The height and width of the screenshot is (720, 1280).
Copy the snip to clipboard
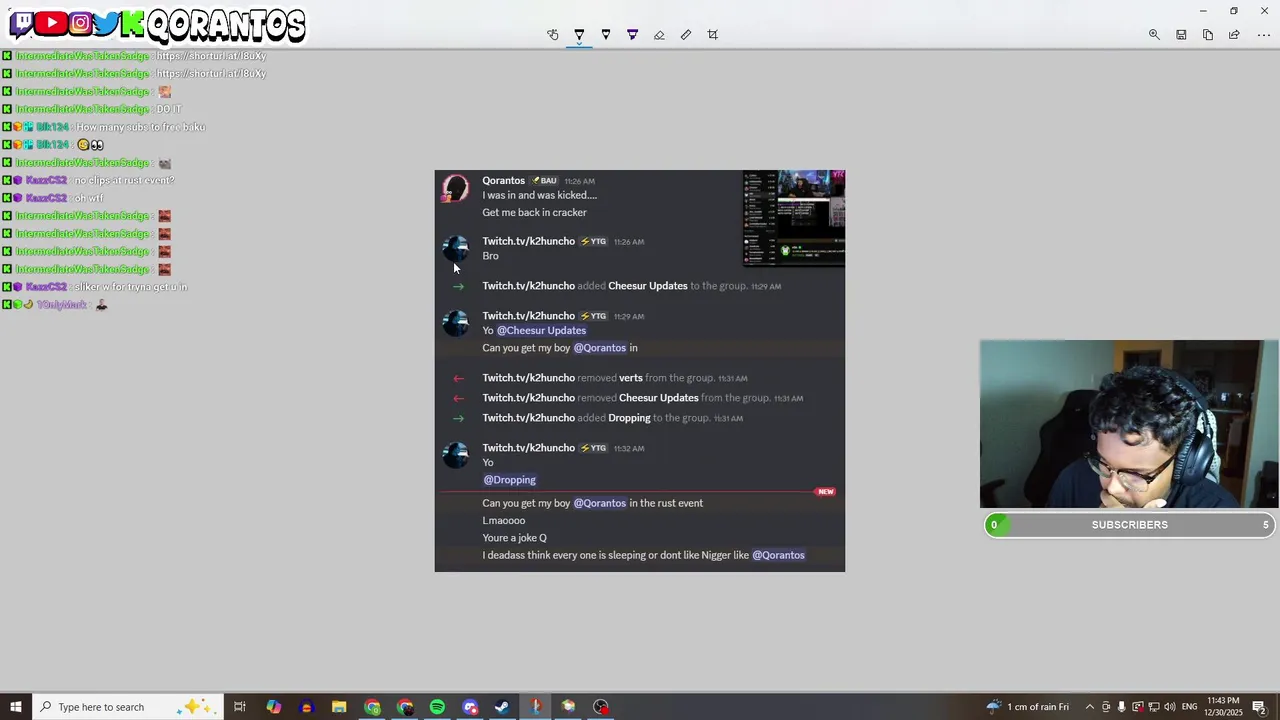click(1208, 35)
